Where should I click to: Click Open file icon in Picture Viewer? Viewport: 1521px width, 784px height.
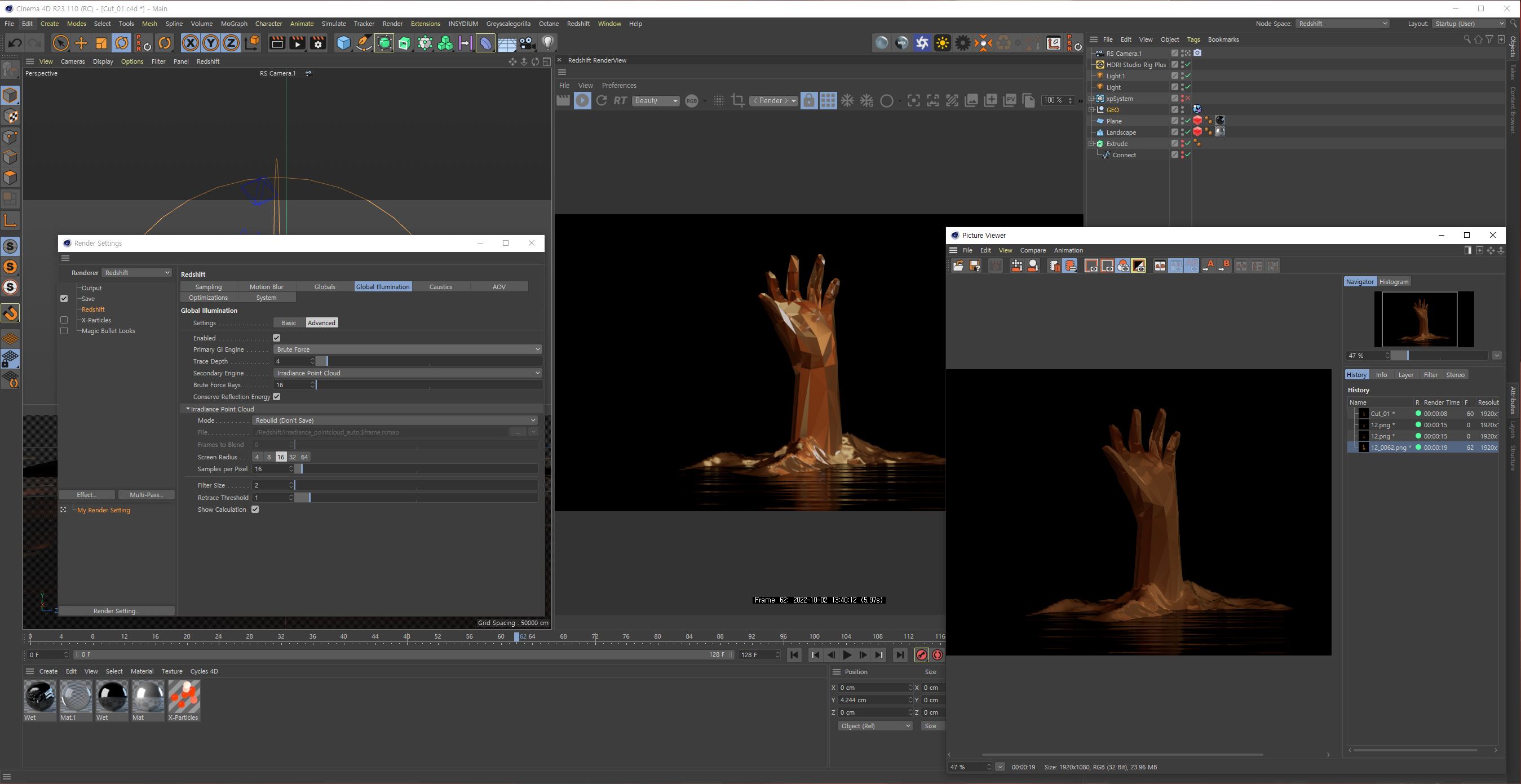click(958, 266)
